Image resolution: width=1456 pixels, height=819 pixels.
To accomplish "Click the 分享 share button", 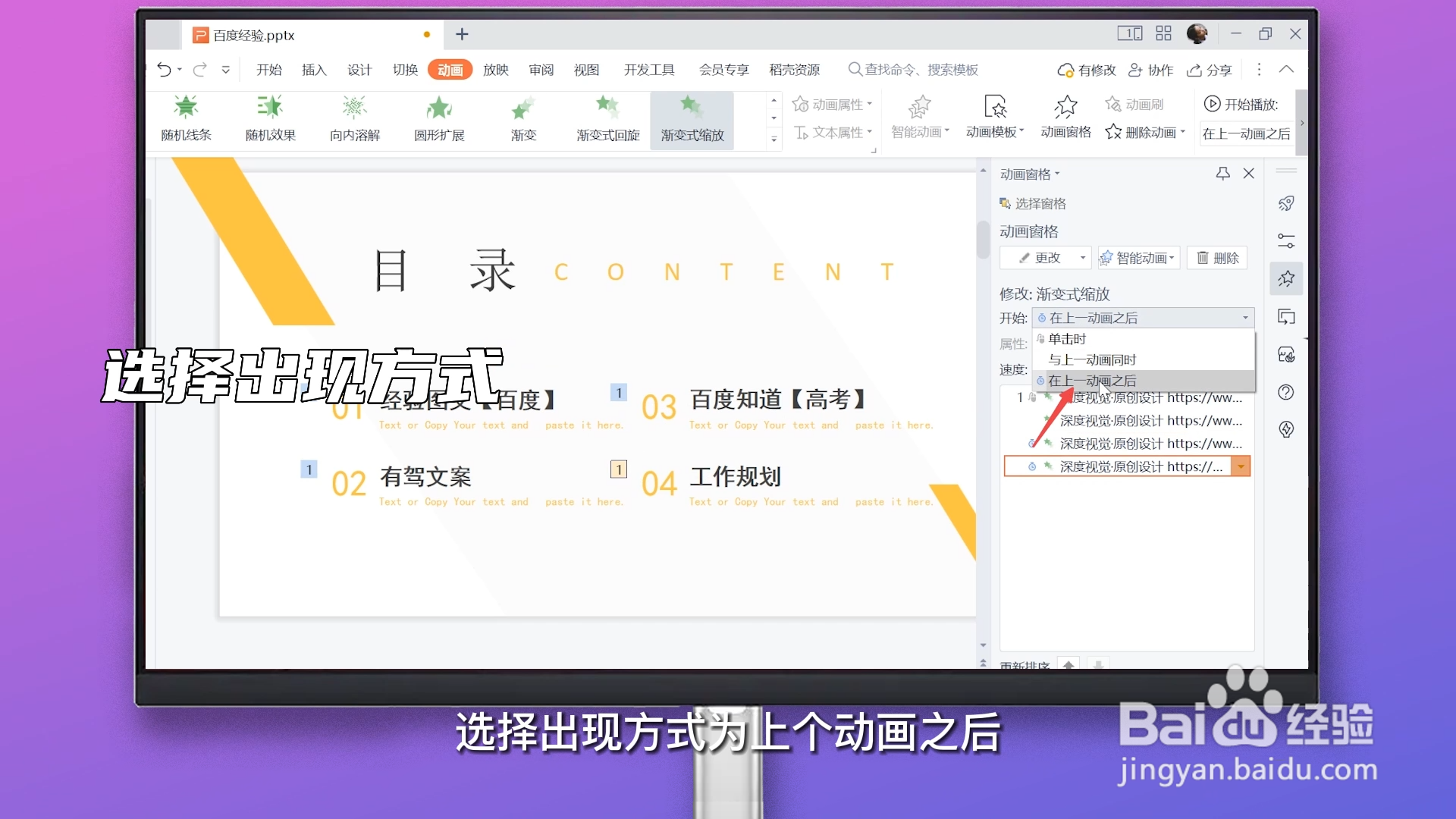I will [1210, 70].
